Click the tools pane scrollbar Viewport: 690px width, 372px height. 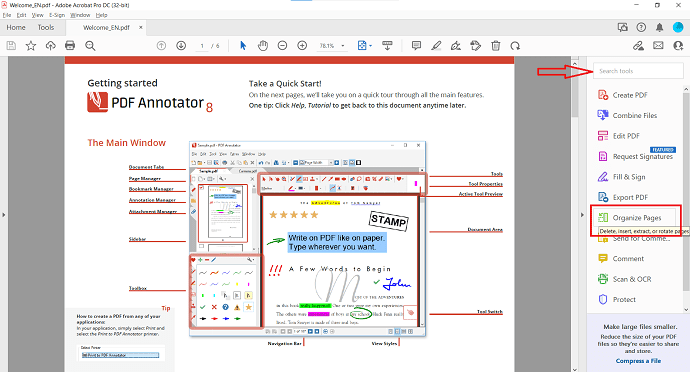686,192
